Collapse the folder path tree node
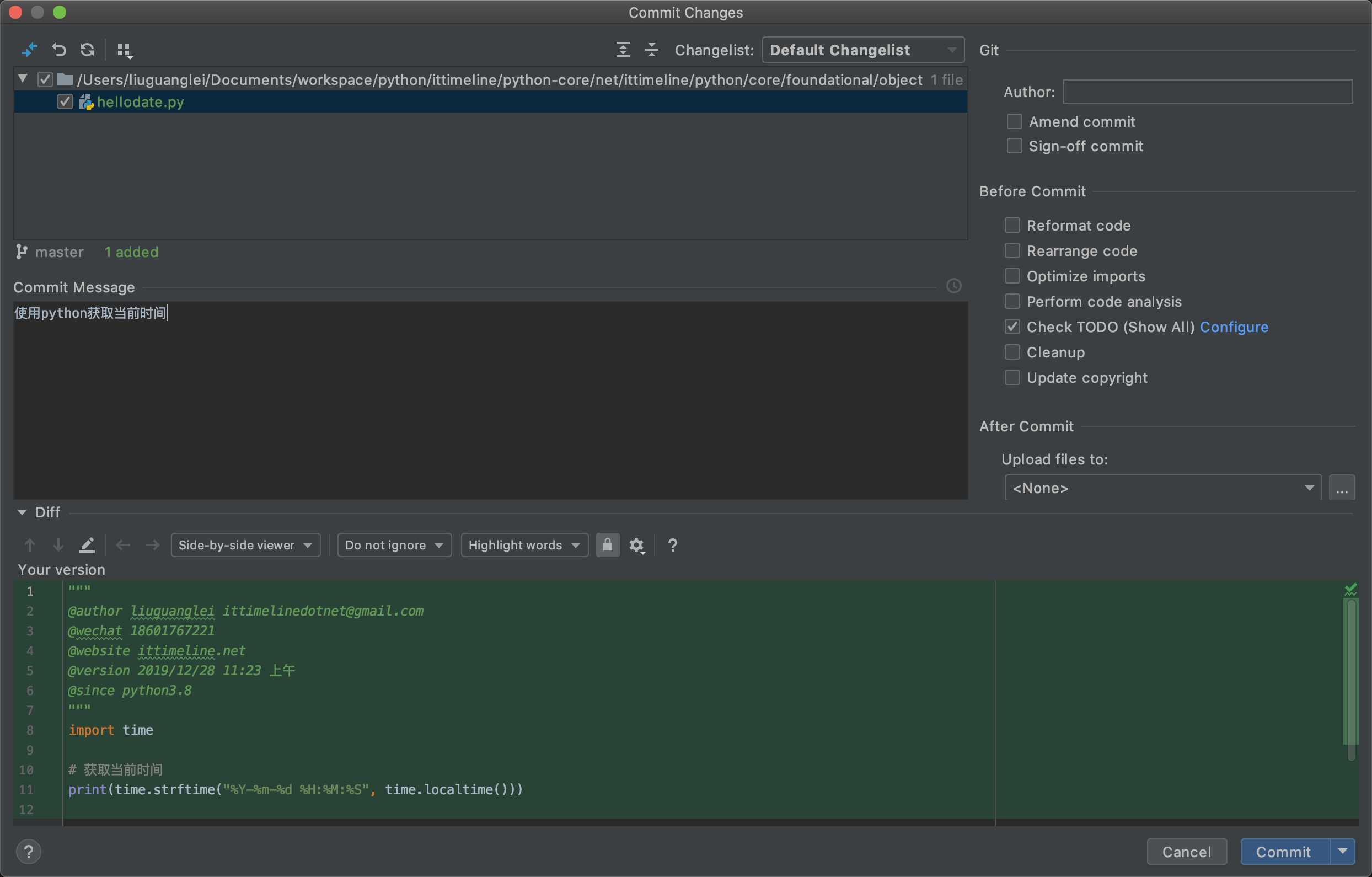The width and height of the screenshot is (1372, 877). tap(23, 79)
